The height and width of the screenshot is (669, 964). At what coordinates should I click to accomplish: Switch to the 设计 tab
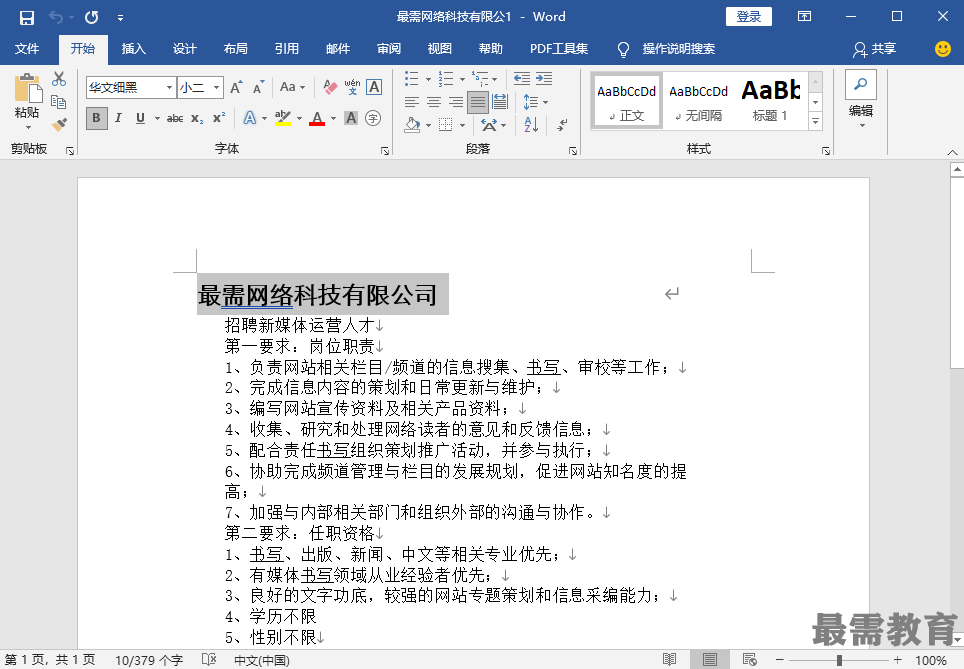tap(184, 49)
